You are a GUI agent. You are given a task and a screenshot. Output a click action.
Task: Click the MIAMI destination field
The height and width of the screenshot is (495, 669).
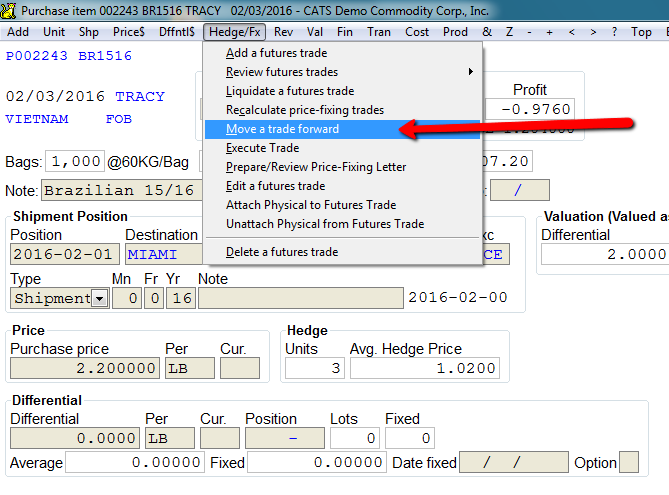pyautogui.click(x=164, y=254)
